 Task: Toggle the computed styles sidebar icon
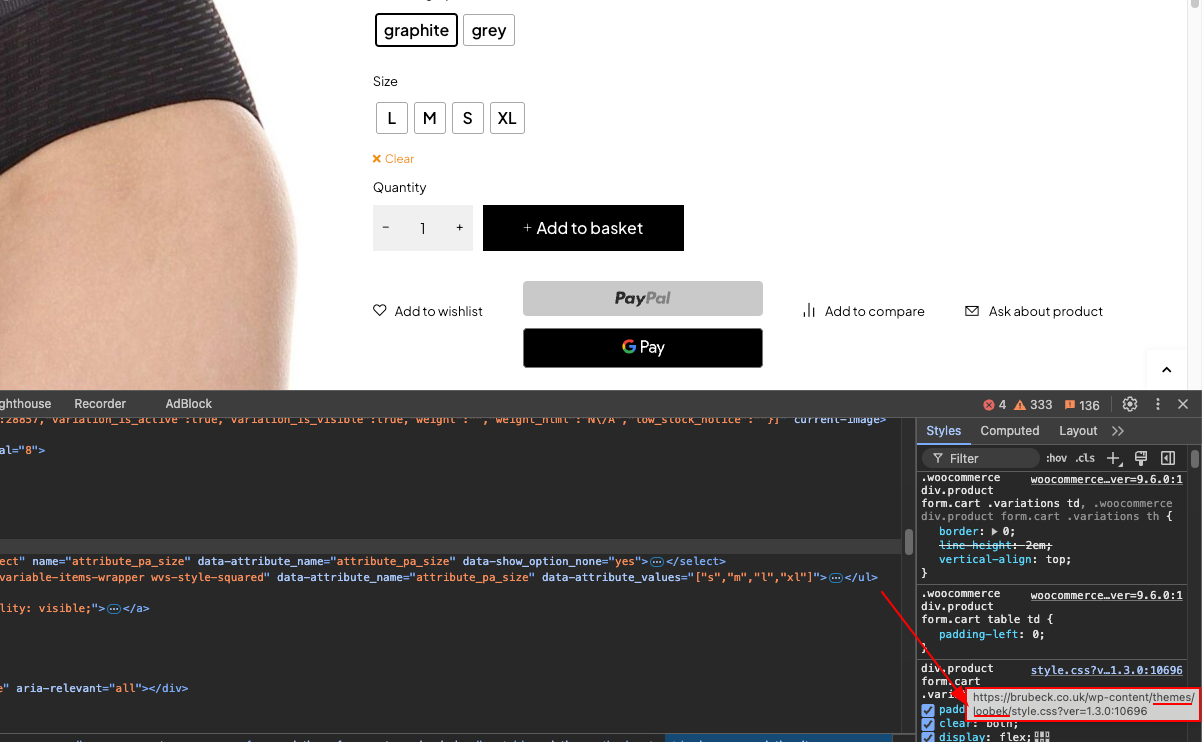1167,458
